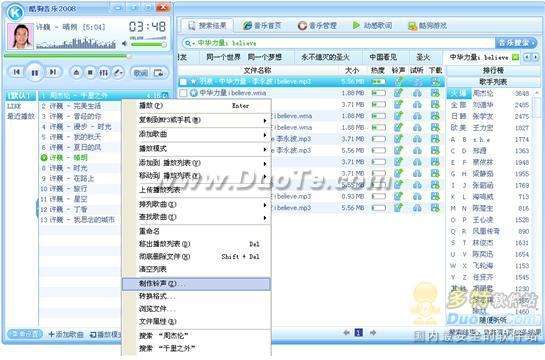
Task: Skip to the next track
Action: tap(53, 72)
